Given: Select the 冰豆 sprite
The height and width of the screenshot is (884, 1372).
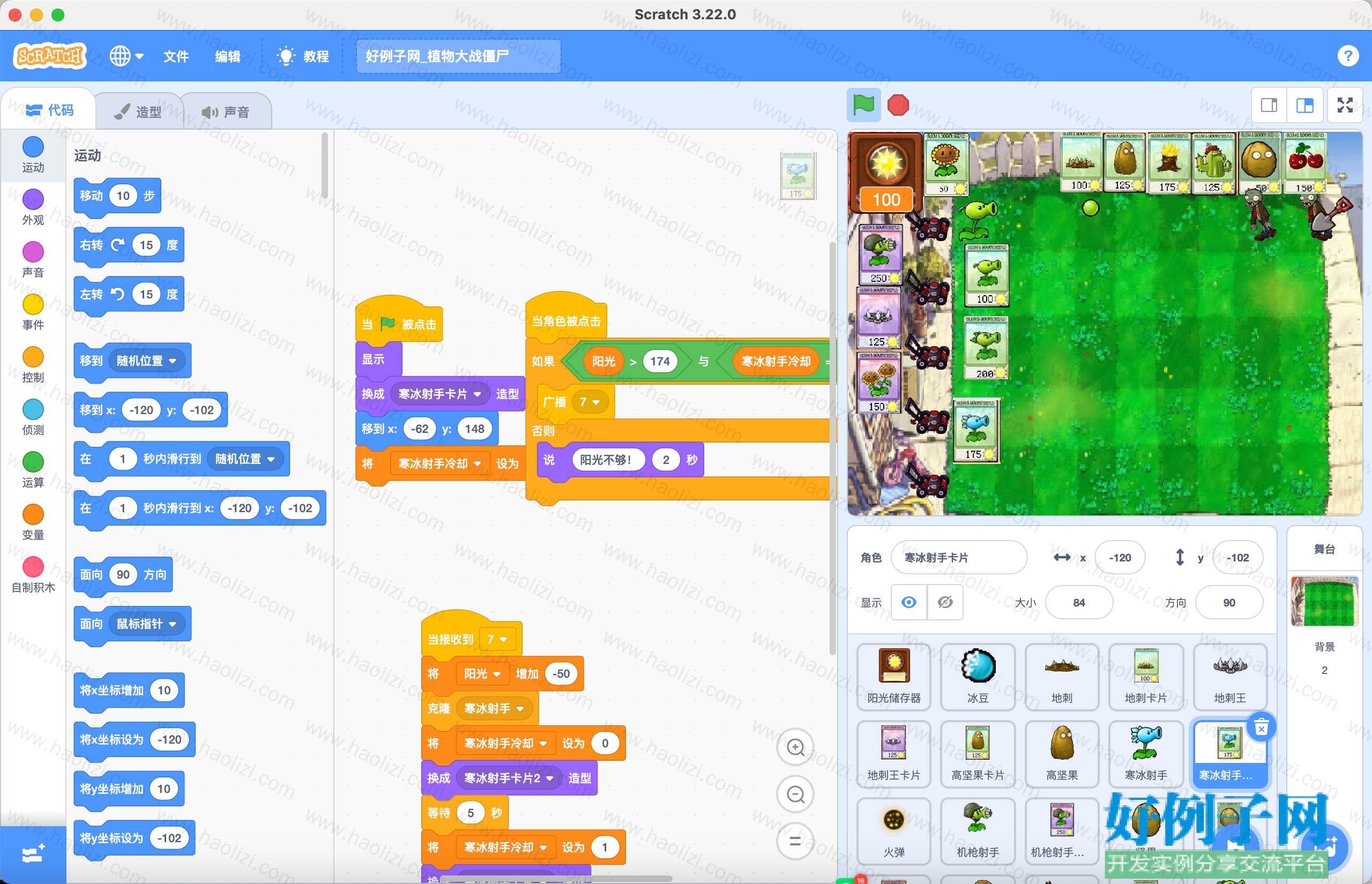Looking at the screenshot, I should click(x=978, y=677).
